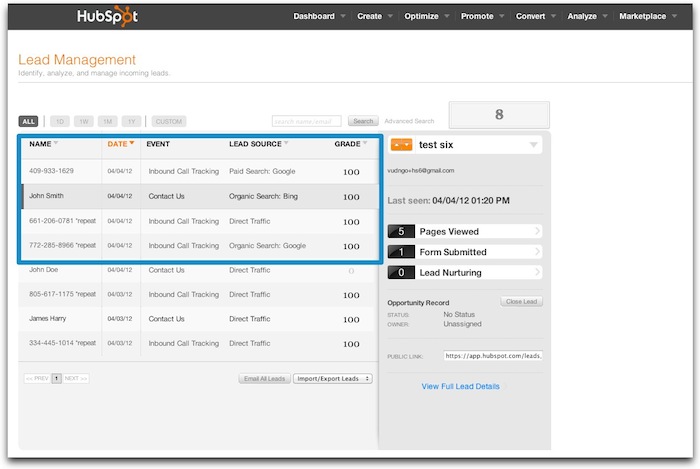This screenshot has width=700, height=469.
Task: Select the 772-285-8966 repeat lead
Action: [x=199, y=246]
